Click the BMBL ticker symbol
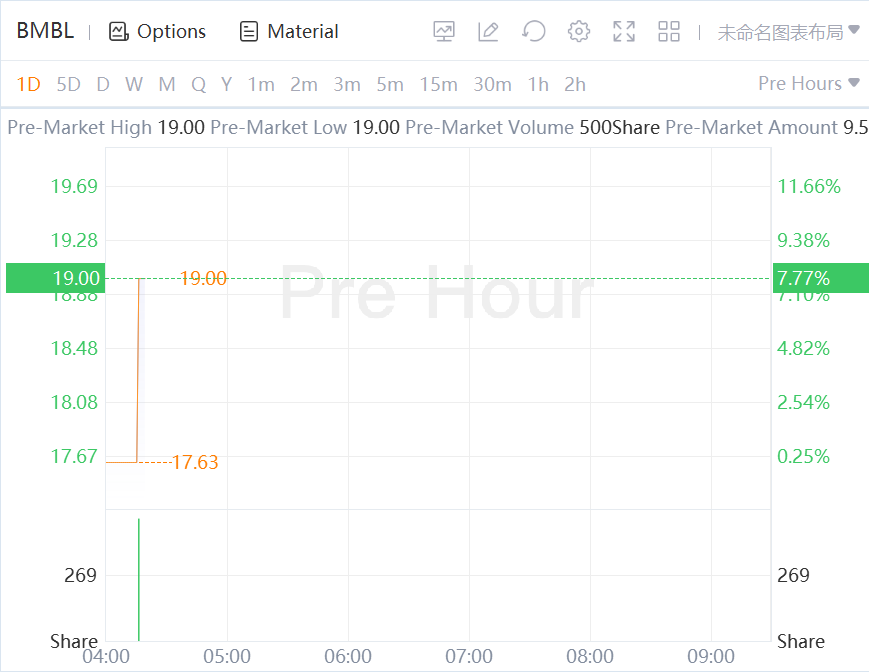The width and height of the screenshot is (869, 672). (45, 31)
